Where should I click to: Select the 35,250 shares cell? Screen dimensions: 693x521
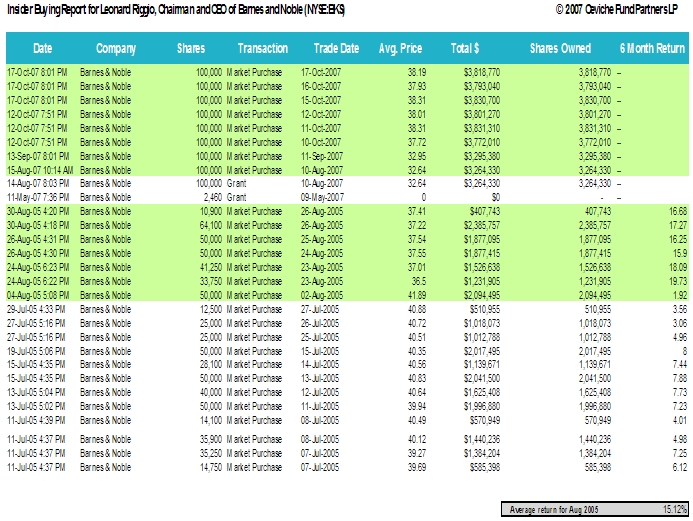point(210,453)
